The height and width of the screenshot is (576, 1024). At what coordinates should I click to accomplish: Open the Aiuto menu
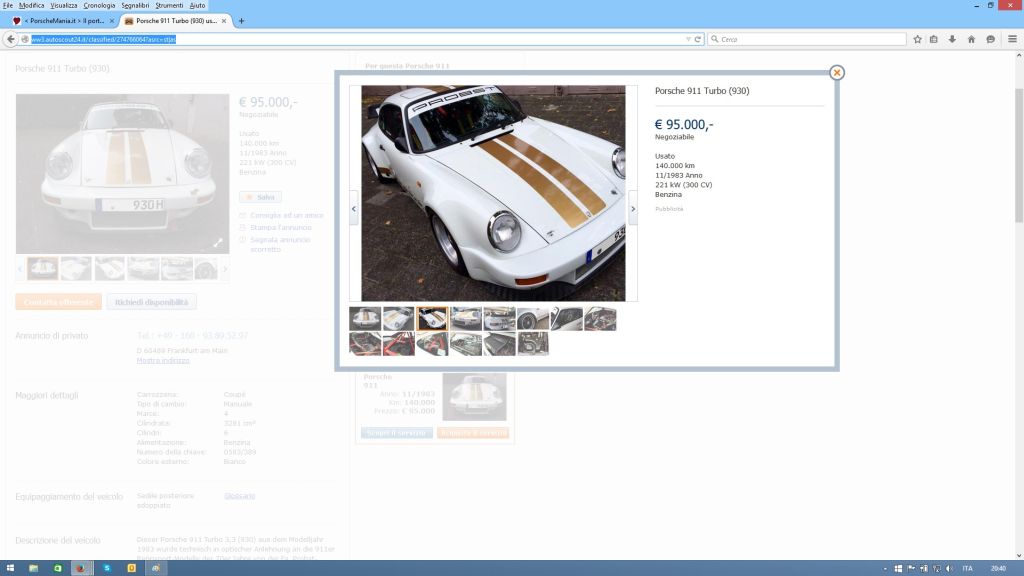[197, 5]
